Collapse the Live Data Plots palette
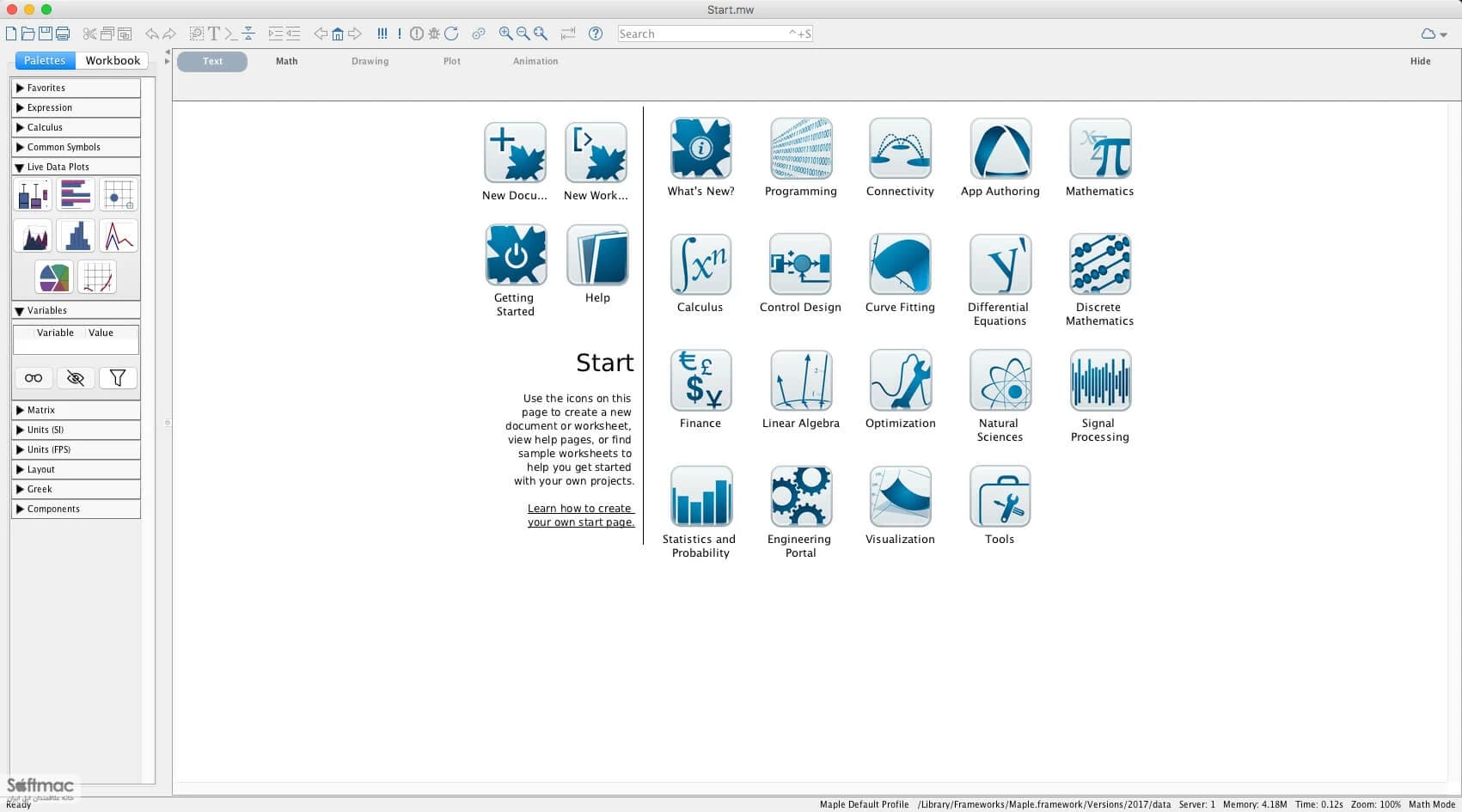1462x812 pixels. 76,167
